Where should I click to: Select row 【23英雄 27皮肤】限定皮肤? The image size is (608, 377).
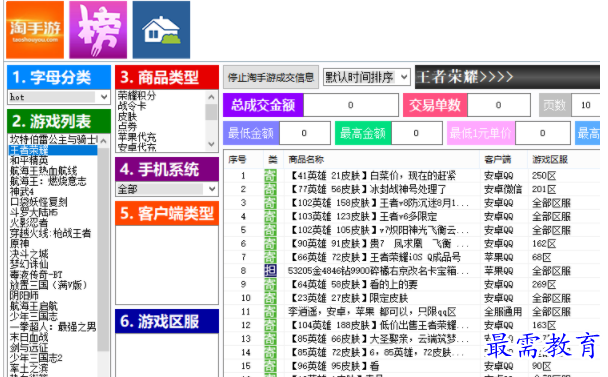pos(412,298)
